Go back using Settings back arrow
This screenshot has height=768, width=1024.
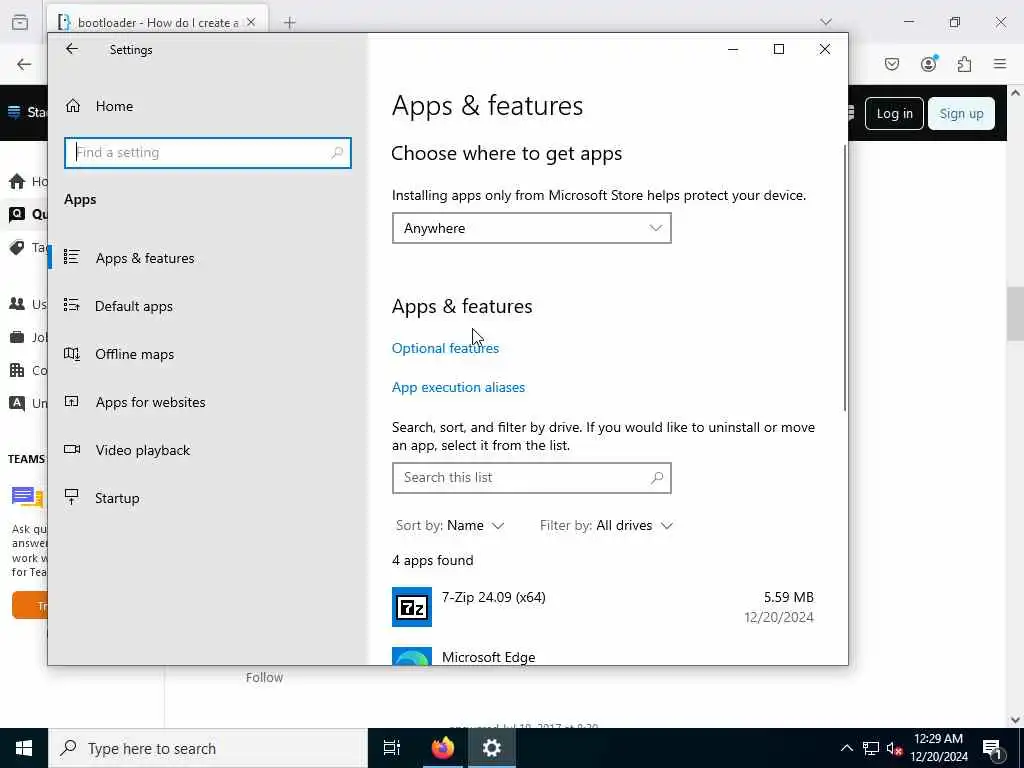click(x=72, y=49)
